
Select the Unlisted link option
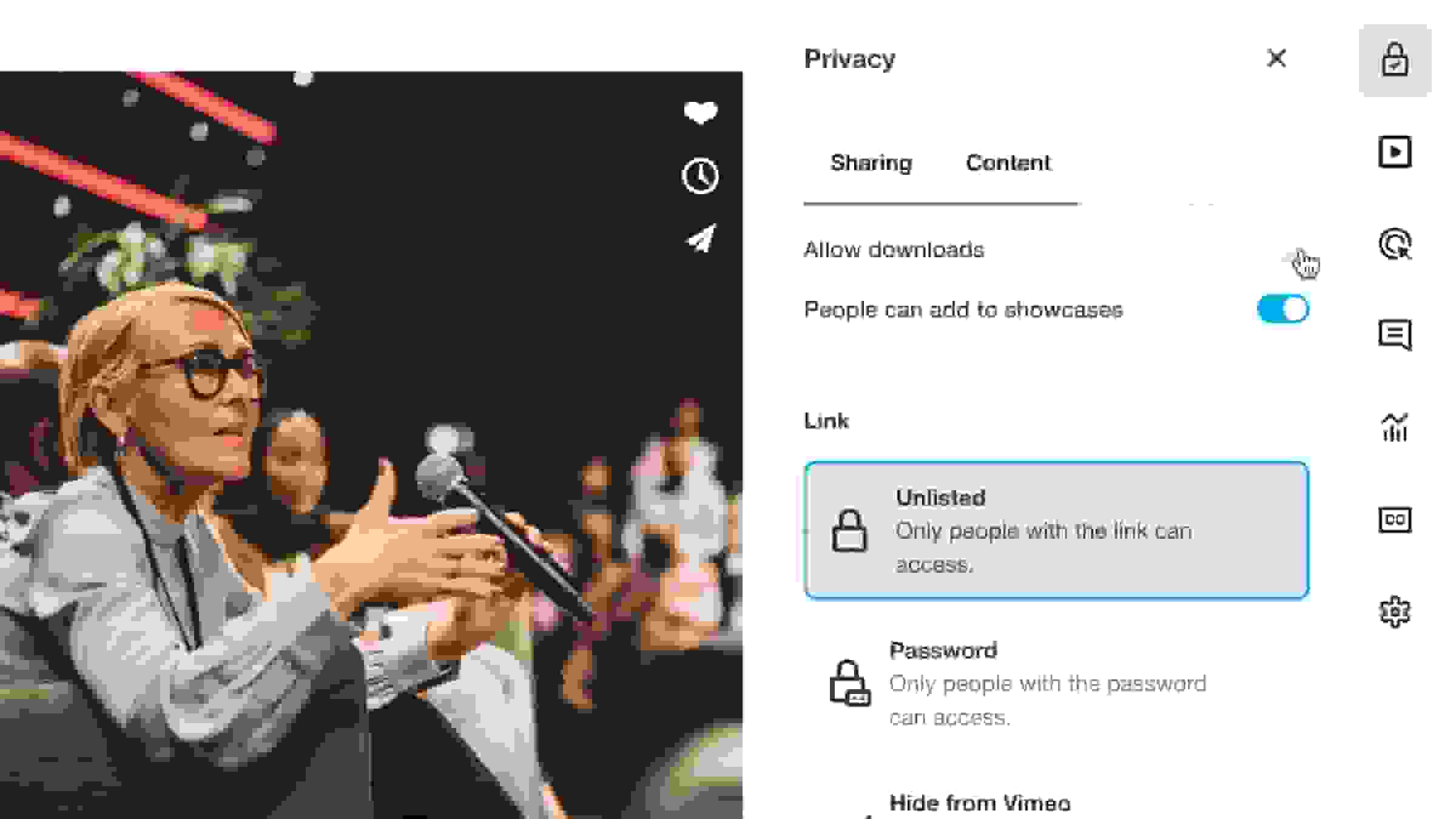1056,530
